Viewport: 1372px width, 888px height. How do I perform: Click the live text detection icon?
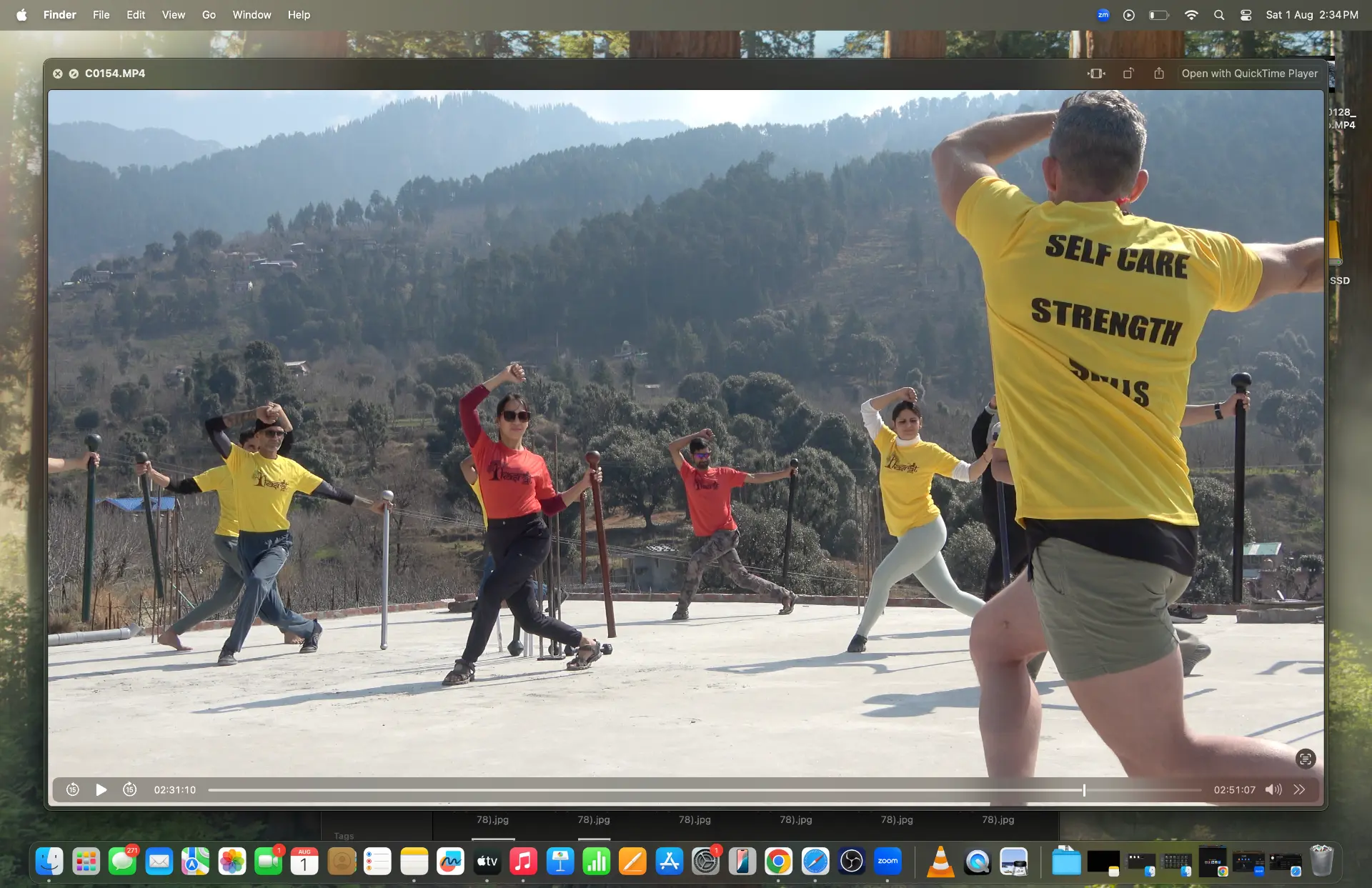[x=1306, y=759]
